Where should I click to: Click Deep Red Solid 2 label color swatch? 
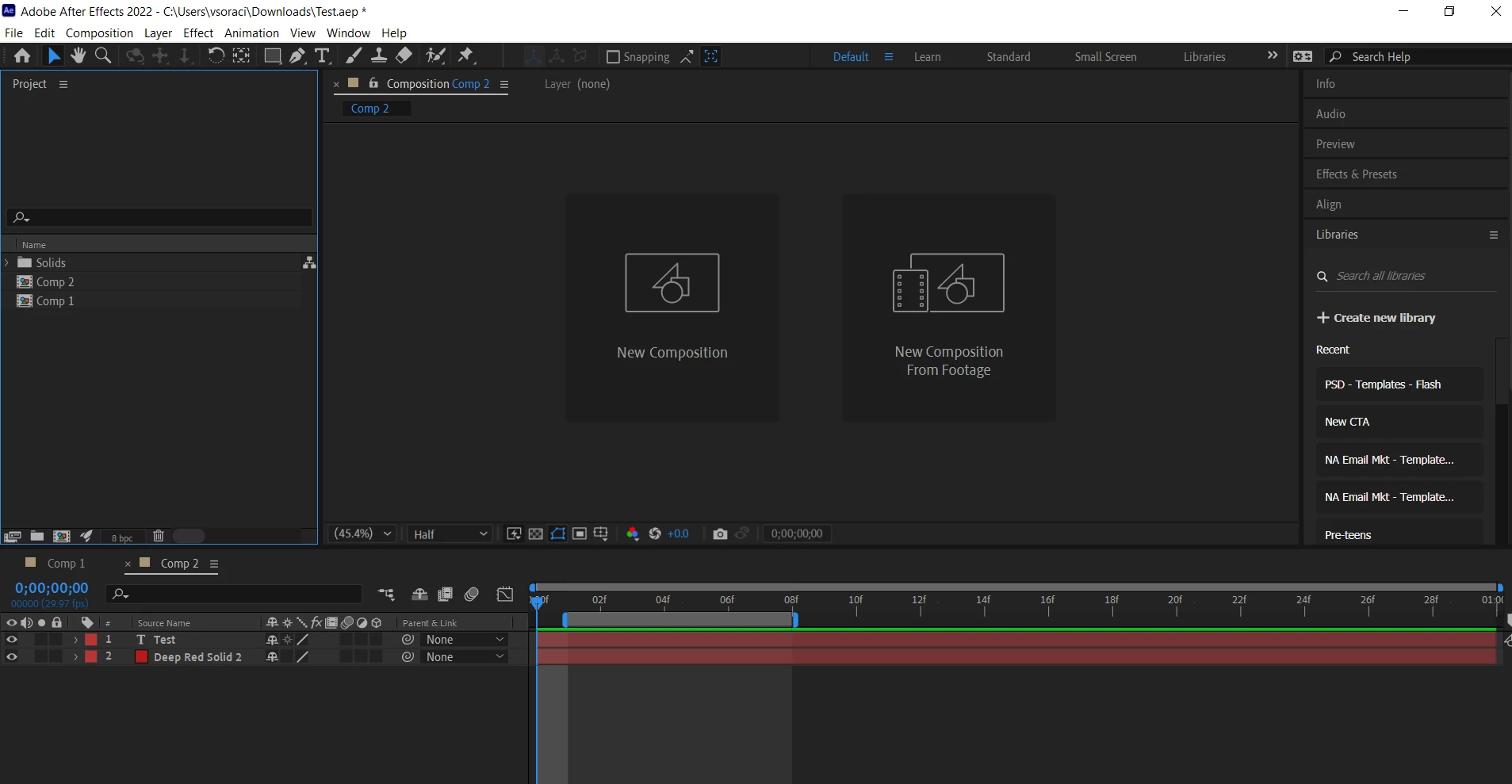[x=91, y=657]
